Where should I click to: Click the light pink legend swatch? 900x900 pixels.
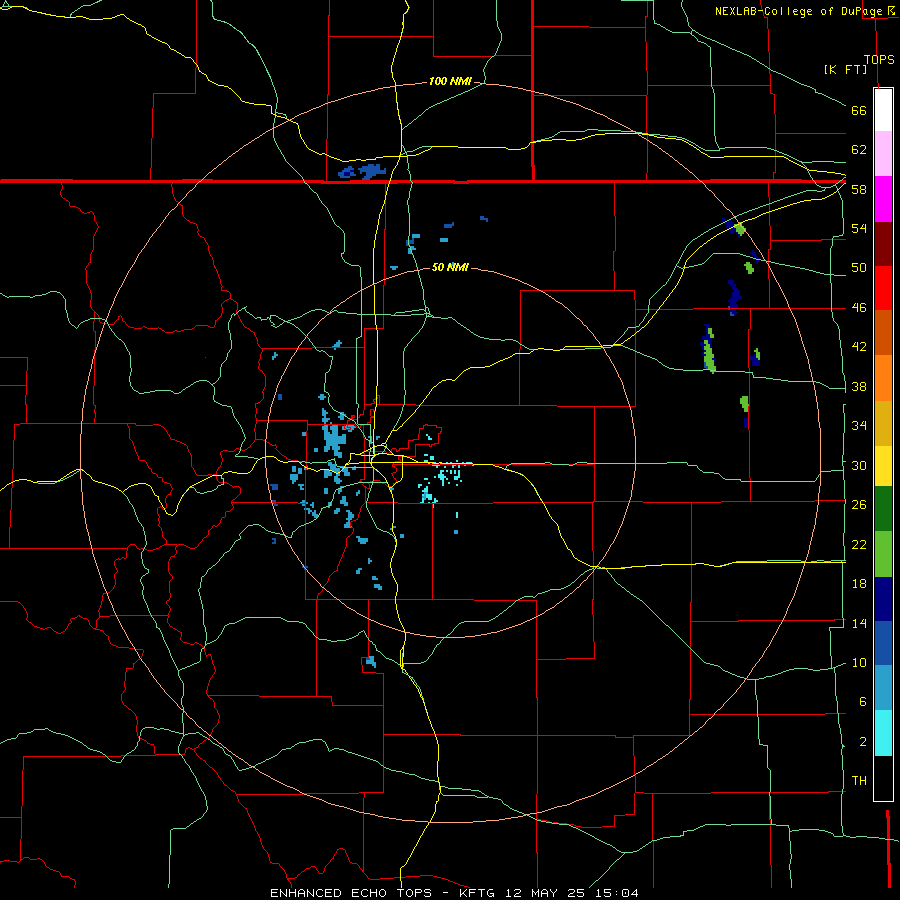pos(883,153)
